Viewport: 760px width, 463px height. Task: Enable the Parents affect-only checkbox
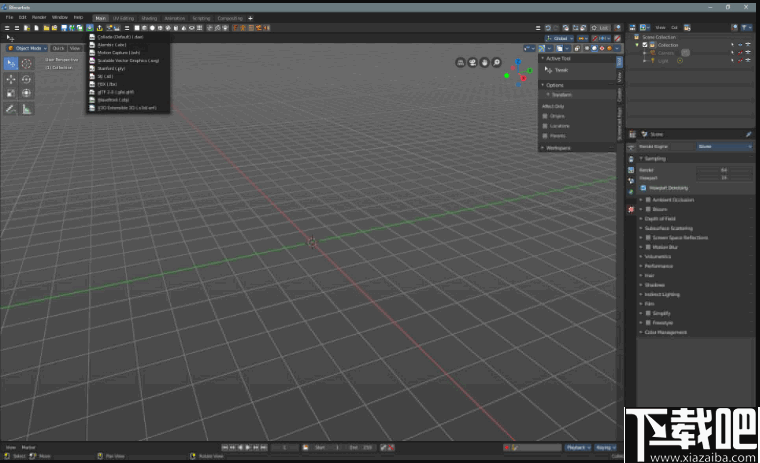coord(545,136)
